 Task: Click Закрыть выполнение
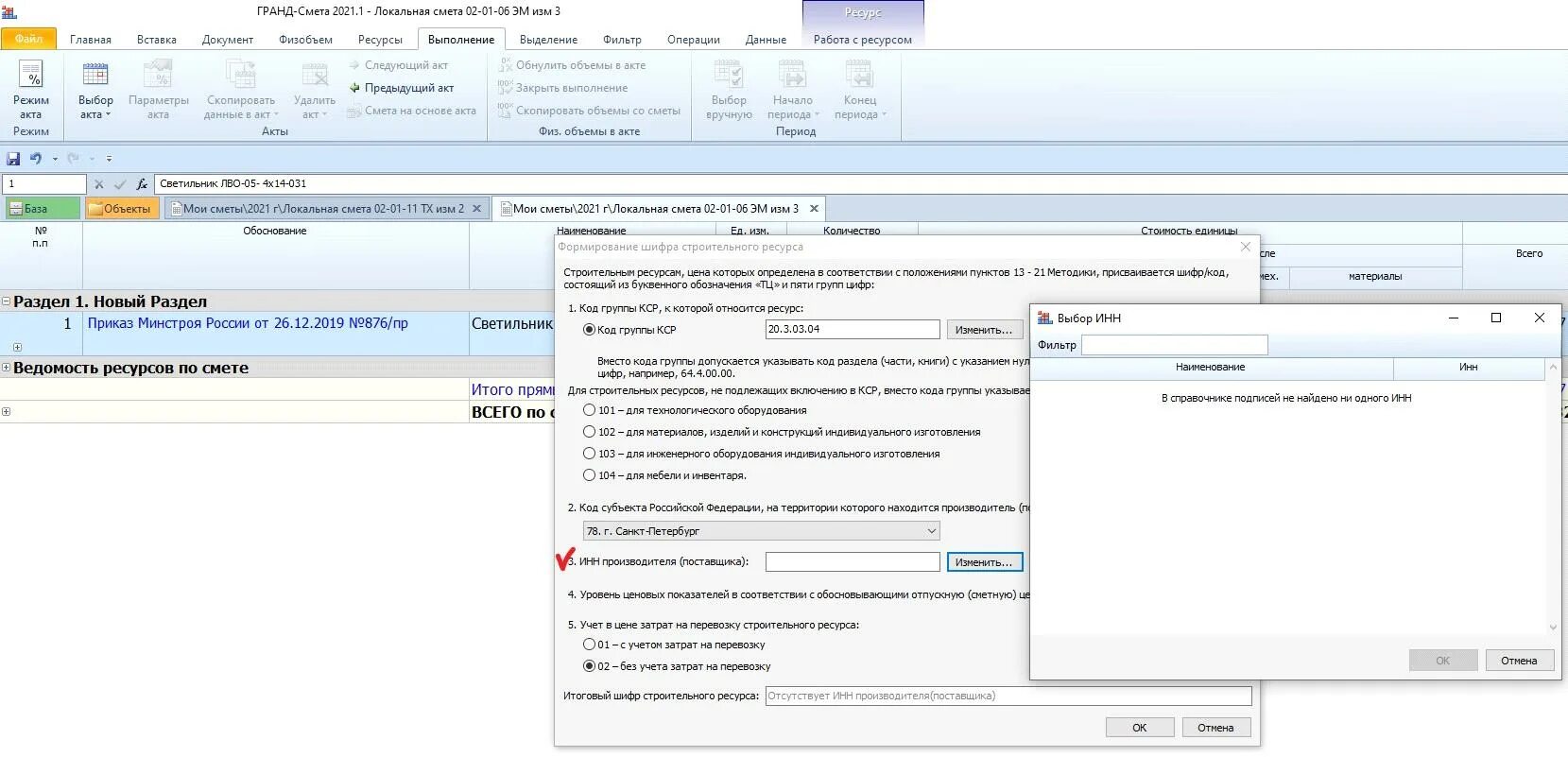click(562, 88)
